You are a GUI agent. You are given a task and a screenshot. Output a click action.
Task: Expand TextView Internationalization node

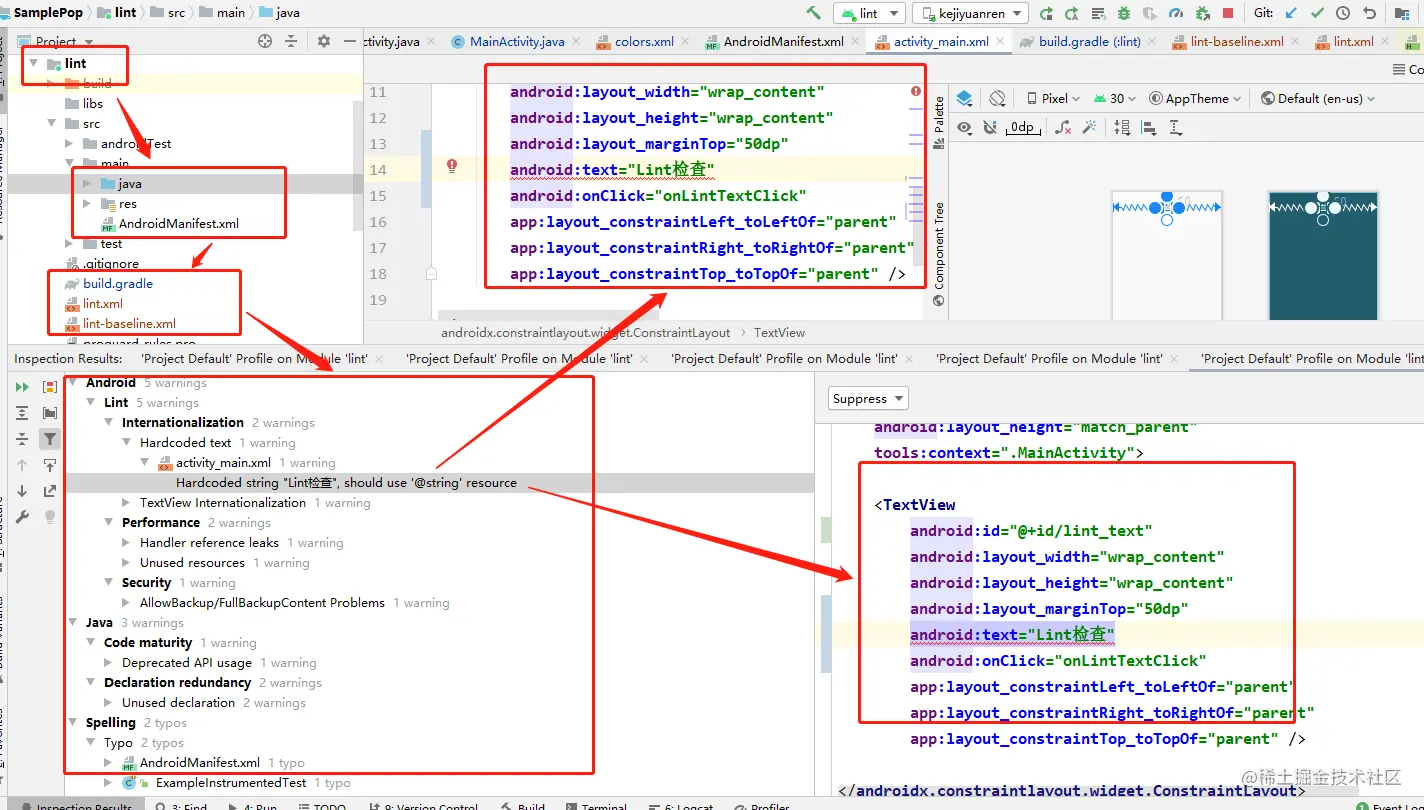[126, 503]
